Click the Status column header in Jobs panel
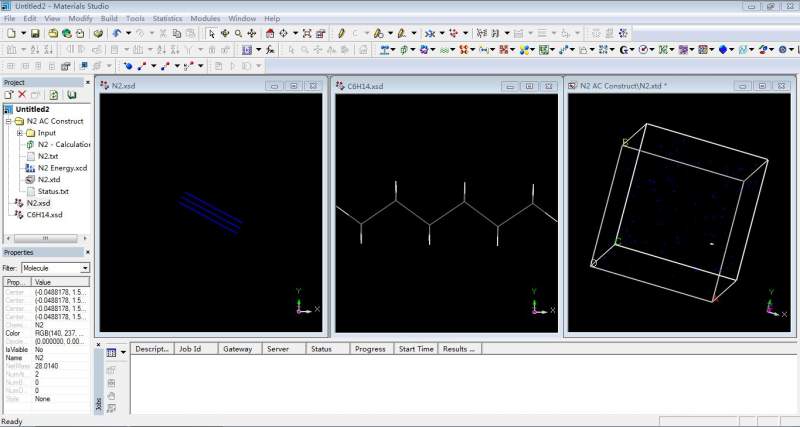This screenshot has height=427, width=800. point(321,349)
